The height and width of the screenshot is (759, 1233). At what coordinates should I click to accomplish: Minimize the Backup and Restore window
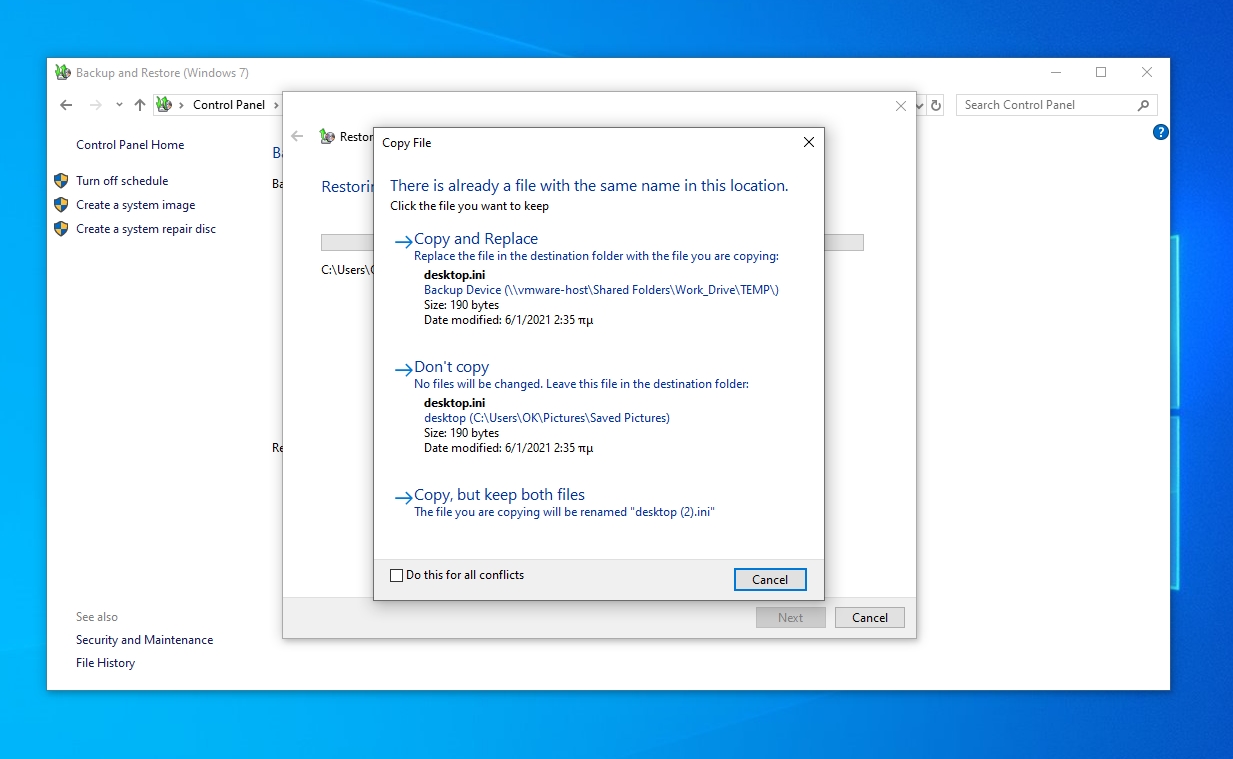click(1055, 72)
